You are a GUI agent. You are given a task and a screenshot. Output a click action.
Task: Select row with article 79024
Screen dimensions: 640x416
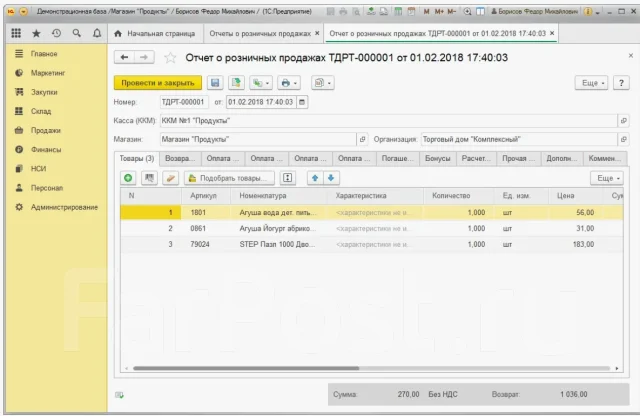pyautogui.click(x=371, y=244)
